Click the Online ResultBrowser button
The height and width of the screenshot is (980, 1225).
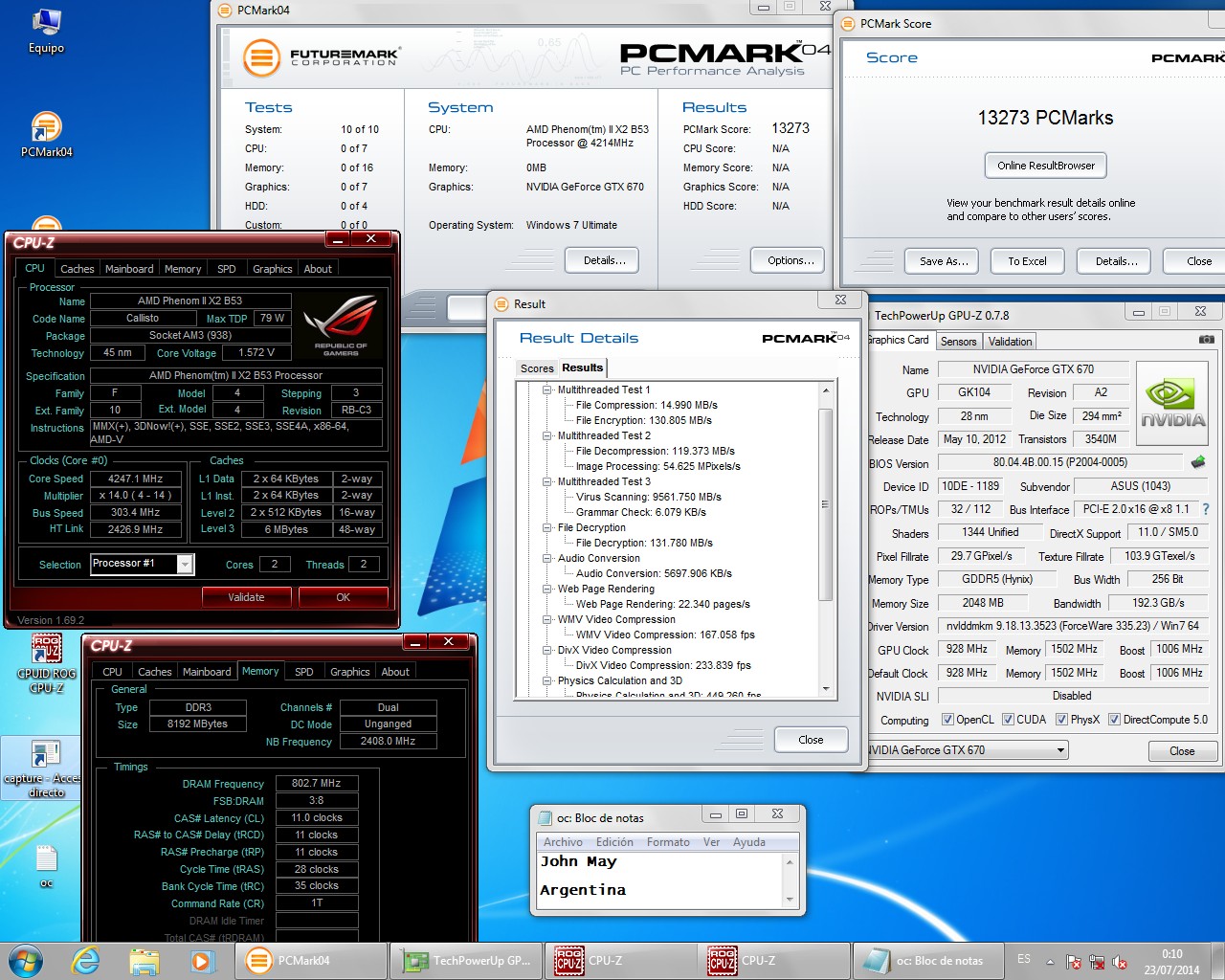pos(1045,166)
